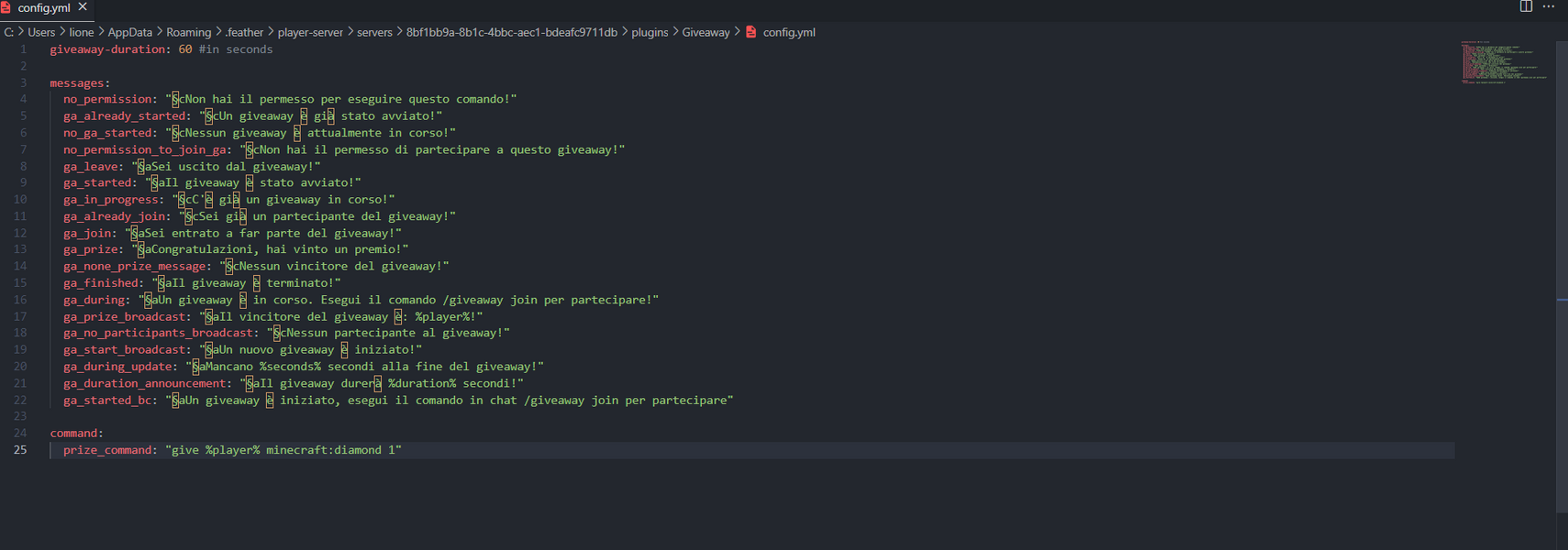Image resolution: width=1568 pixels, height=550 pixels.
Task: Close the config.yml tab
Action: click(x=83, y=6)
